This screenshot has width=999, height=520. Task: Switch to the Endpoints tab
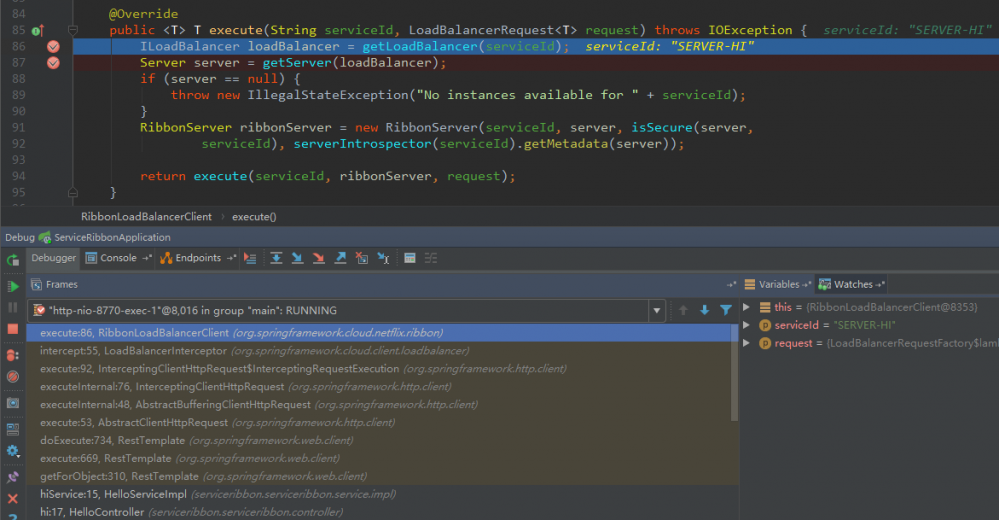point(198,258)
